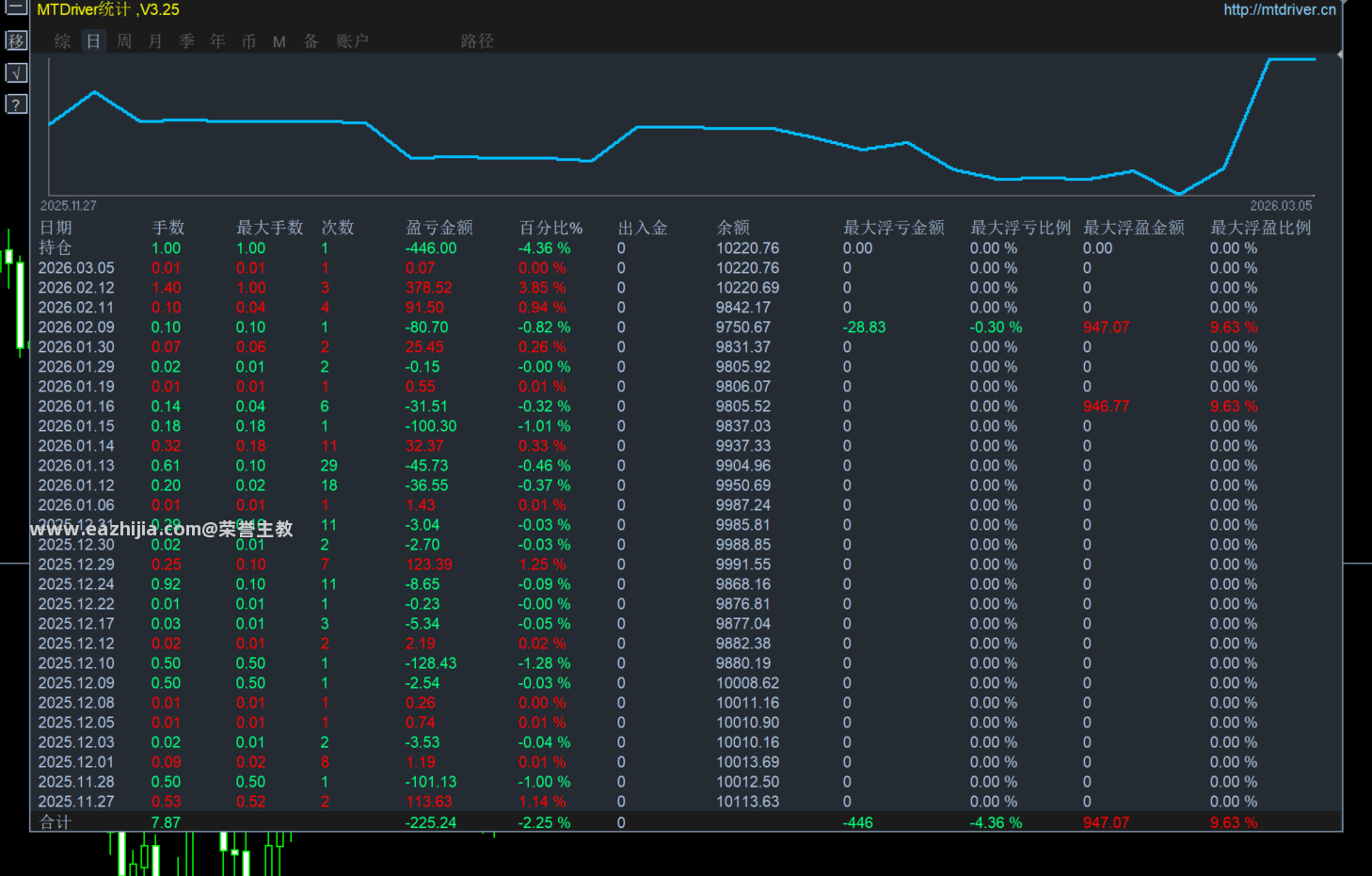This screenshot has width=1372, height=876.
Task: Toggle the √ checkmark icon on left edge
Action: [16, 72]
